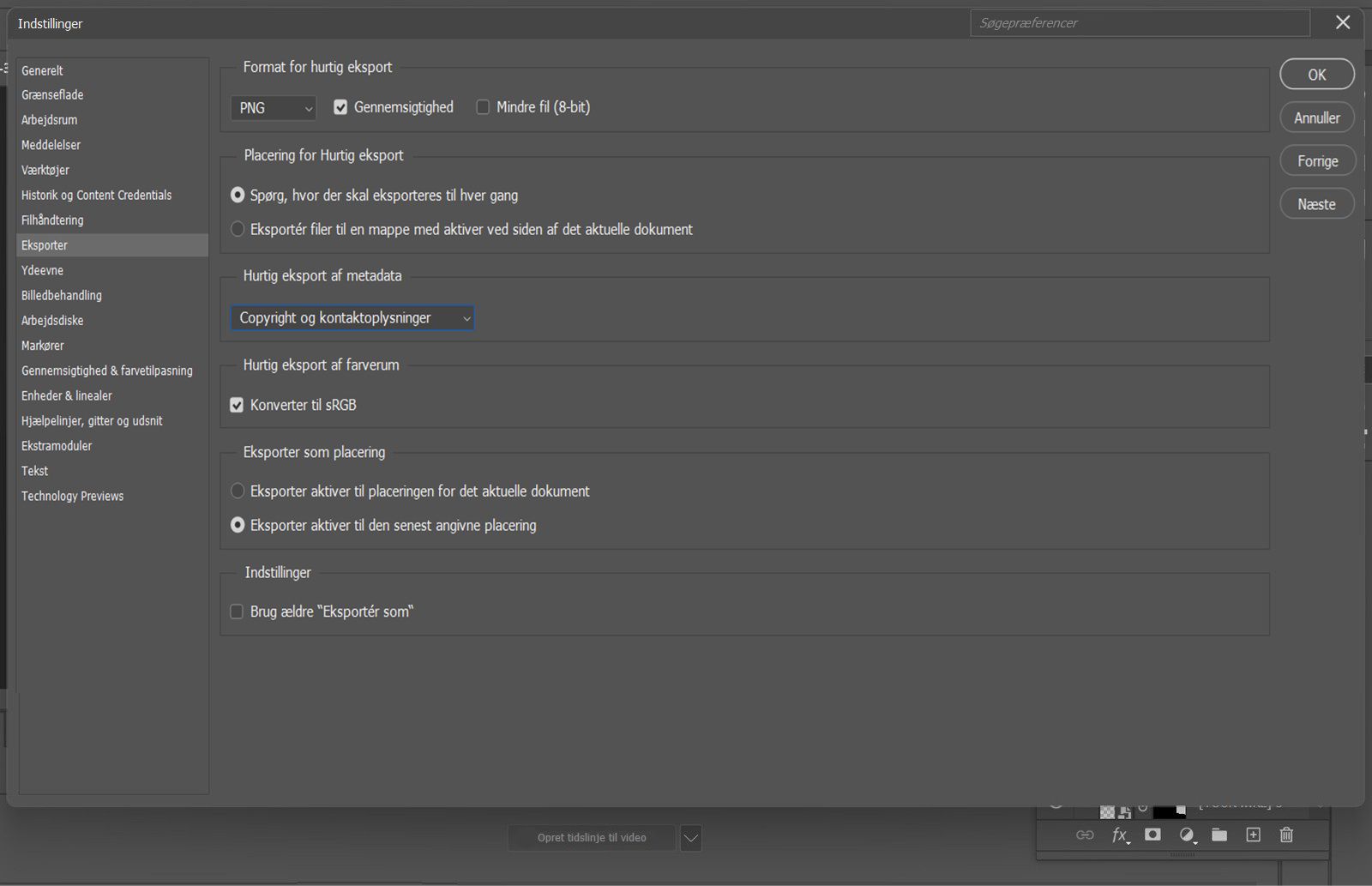Viewport: 1372px width, 886px height.
Task: Select the Eksporter sidebar entry
Action: [x=112, y=245]
